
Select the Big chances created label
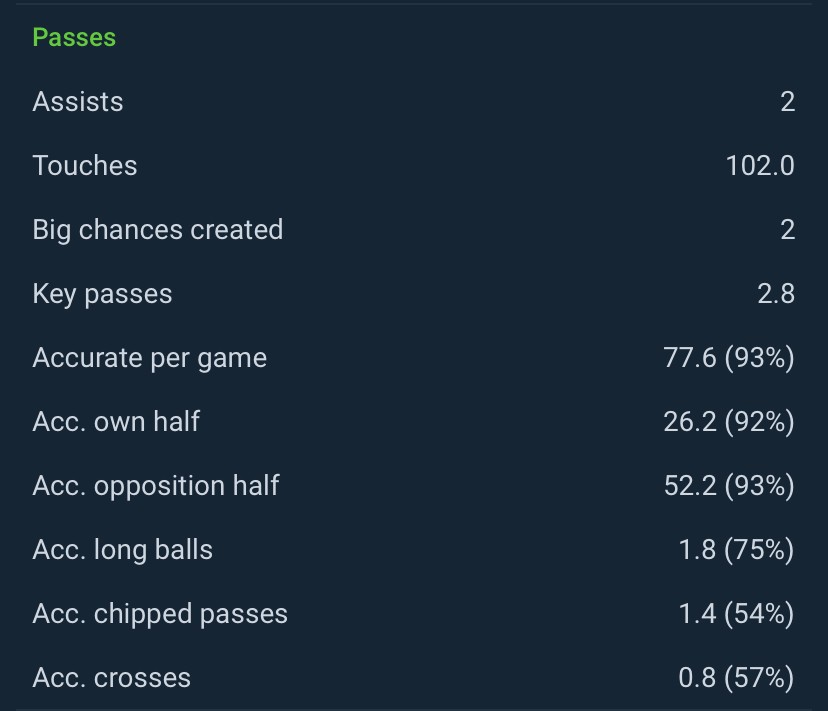click(x=158, y=230)
